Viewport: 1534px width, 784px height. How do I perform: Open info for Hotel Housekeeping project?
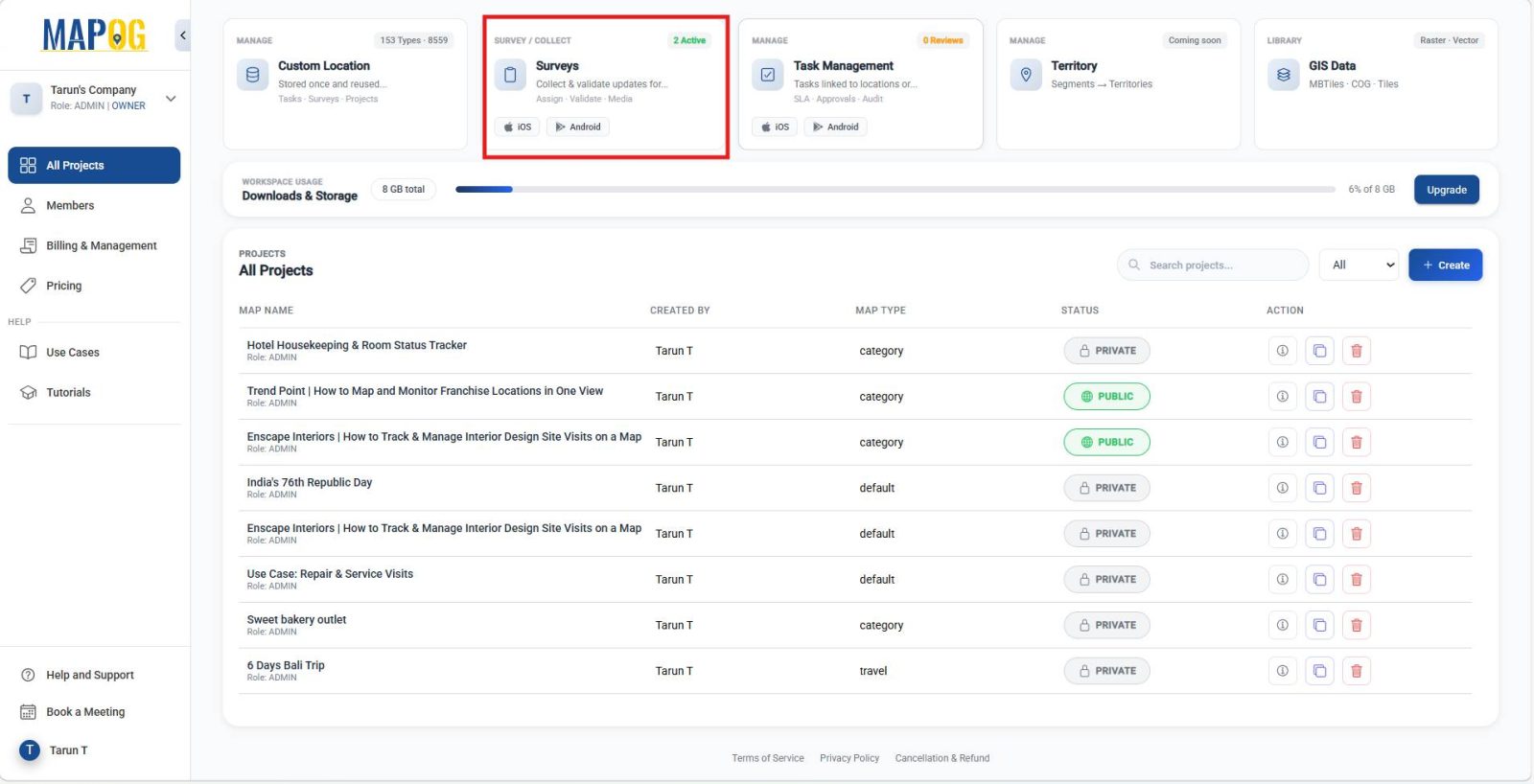[1282, 351]
